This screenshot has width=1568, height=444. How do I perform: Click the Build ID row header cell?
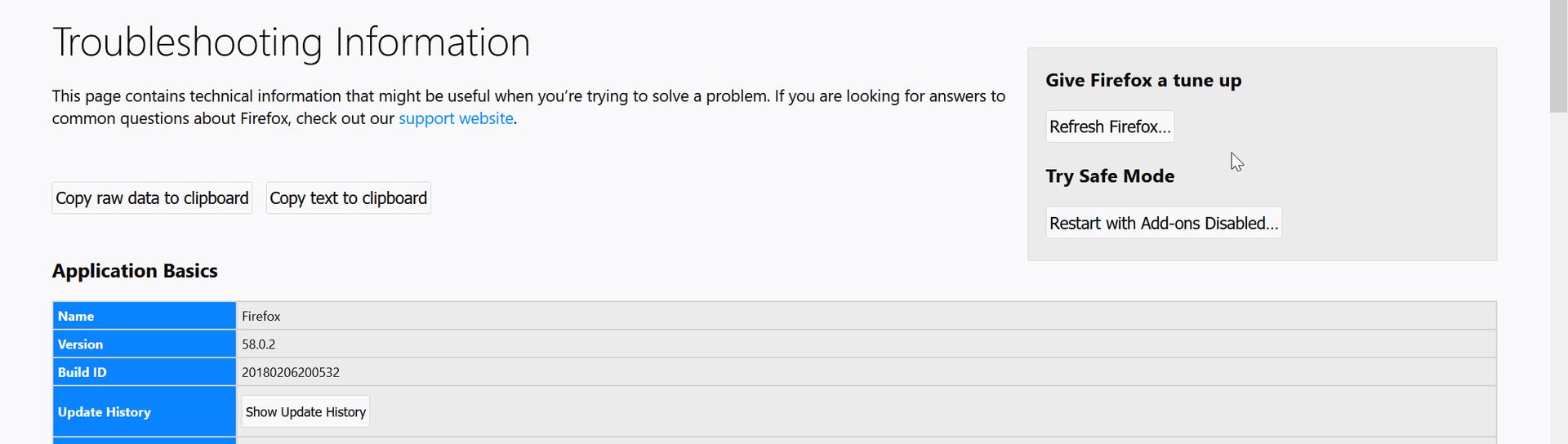pyautogui.click(x=144, y=372)
